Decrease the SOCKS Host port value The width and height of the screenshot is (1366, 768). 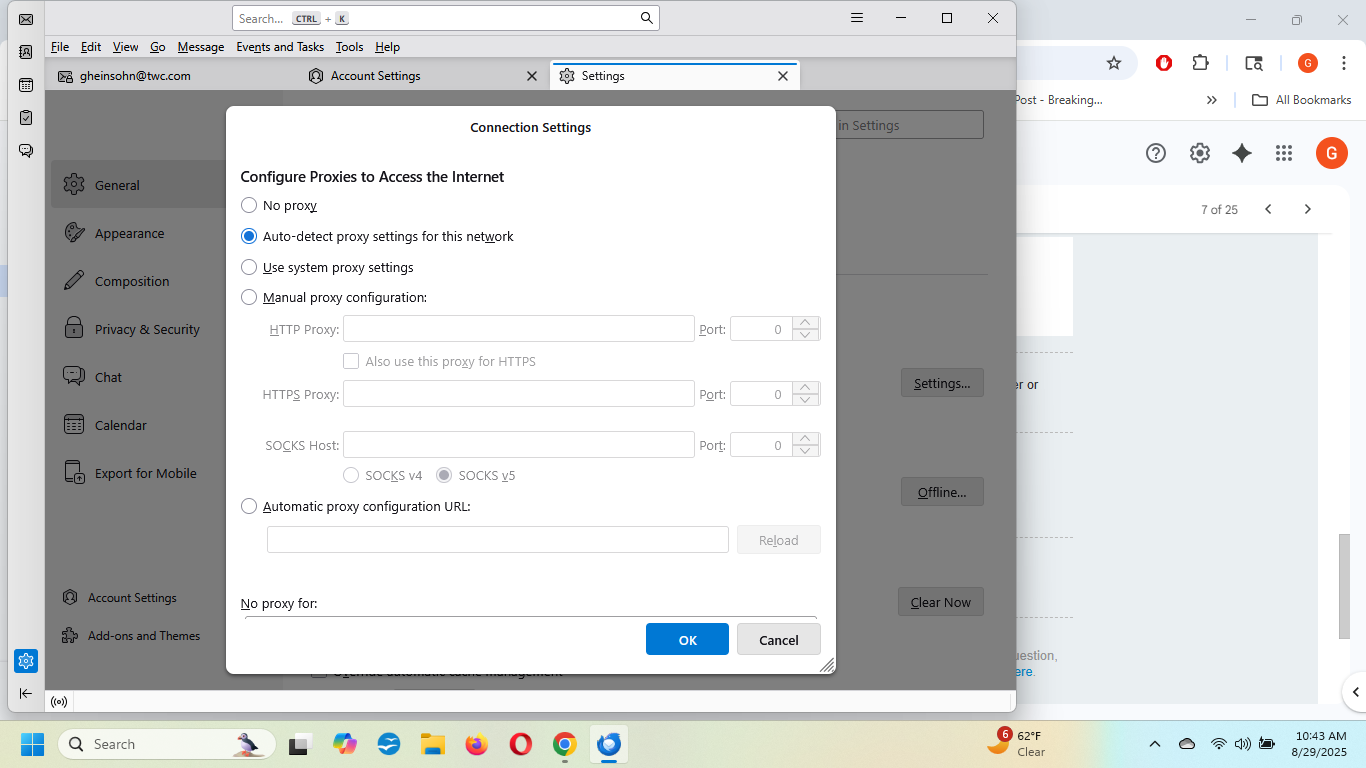(x=806, y=451)
